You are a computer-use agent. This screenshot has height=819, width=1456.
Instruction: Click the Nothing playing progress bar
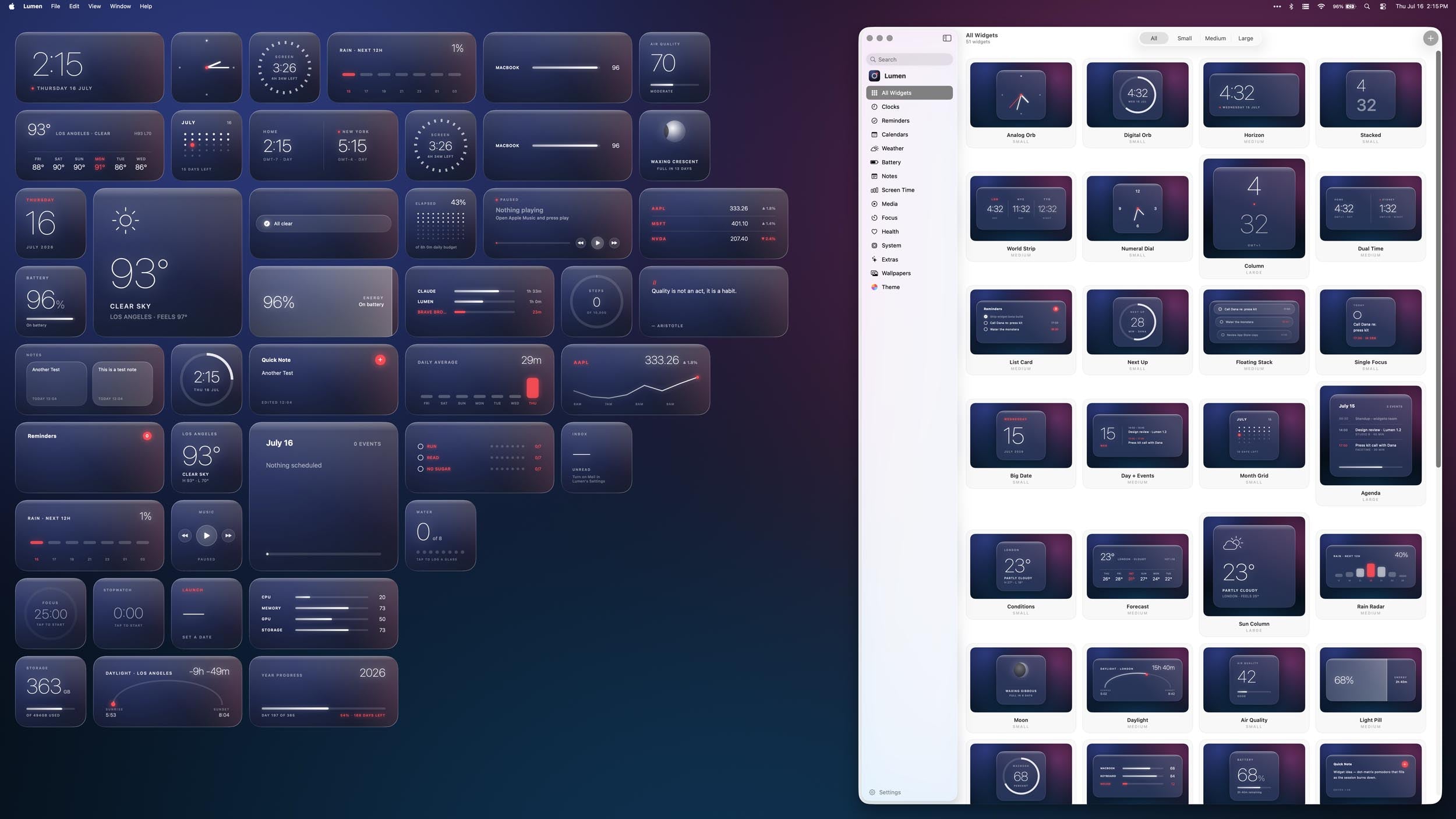click(532, 243)
